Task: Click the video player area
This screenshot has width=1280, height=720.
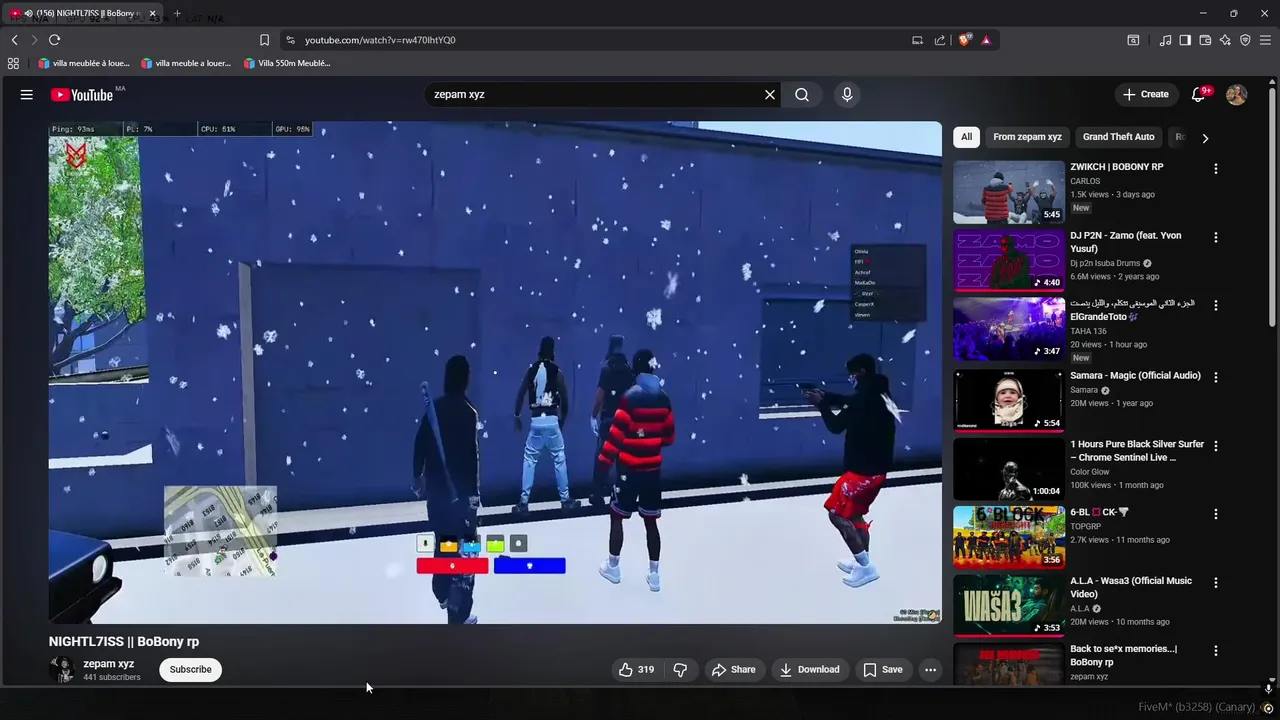Action: point(495,373)
